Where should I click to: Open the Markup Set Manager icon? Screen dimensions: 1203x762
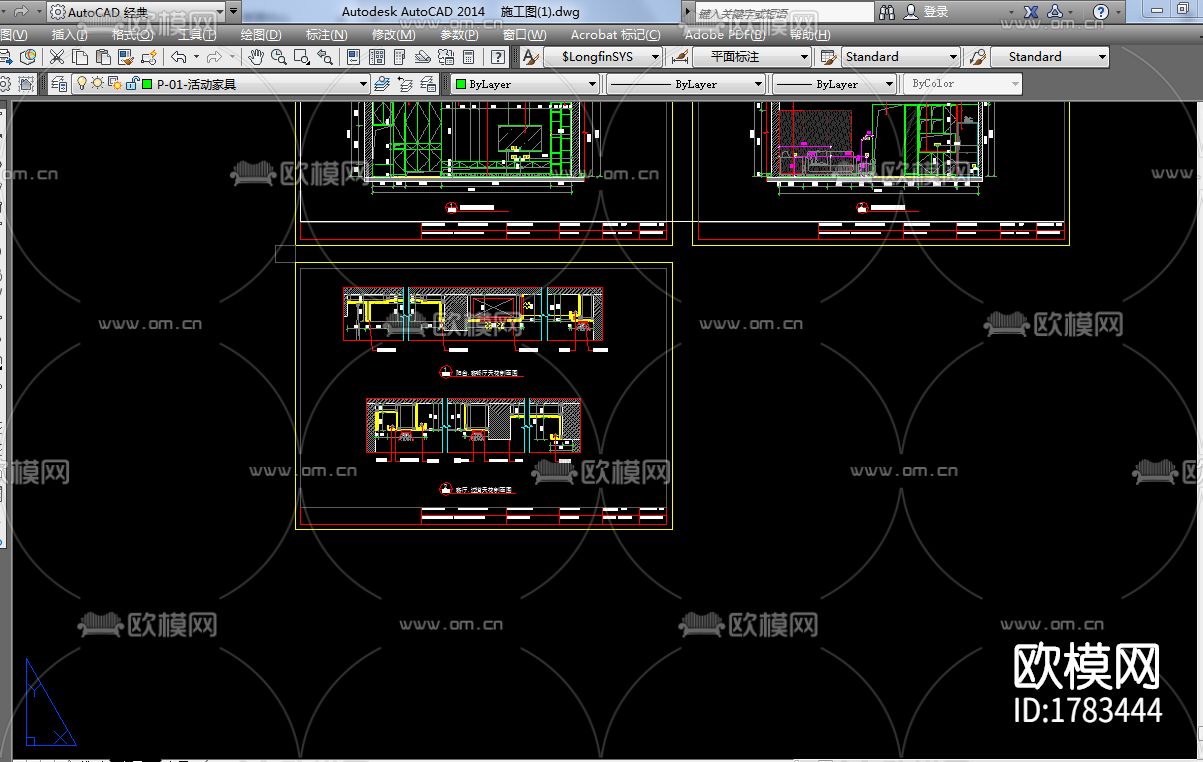click(445, 57)
